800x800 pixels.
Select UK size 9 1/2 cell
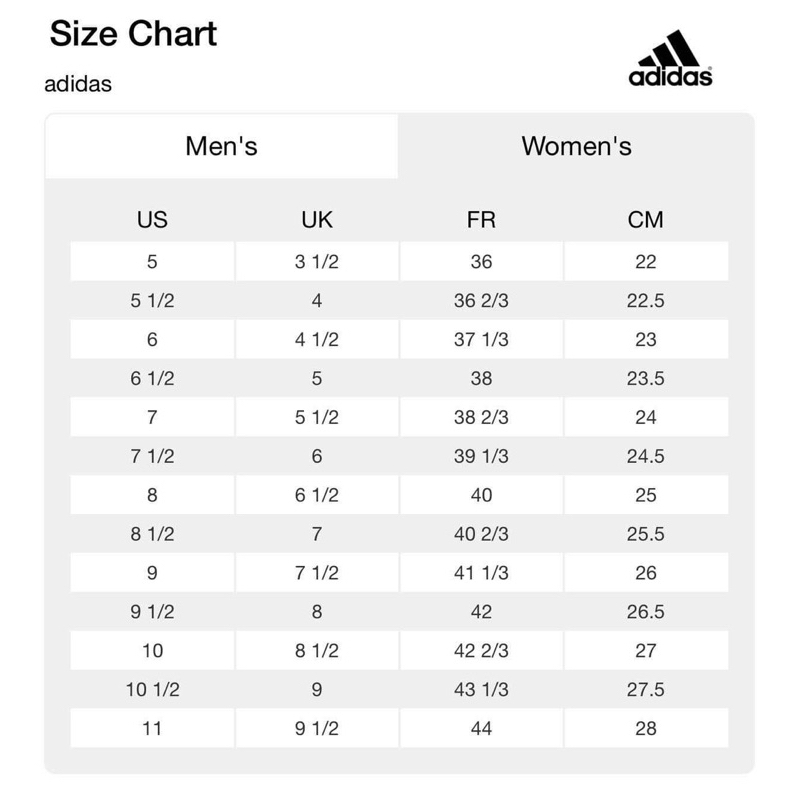317,728
